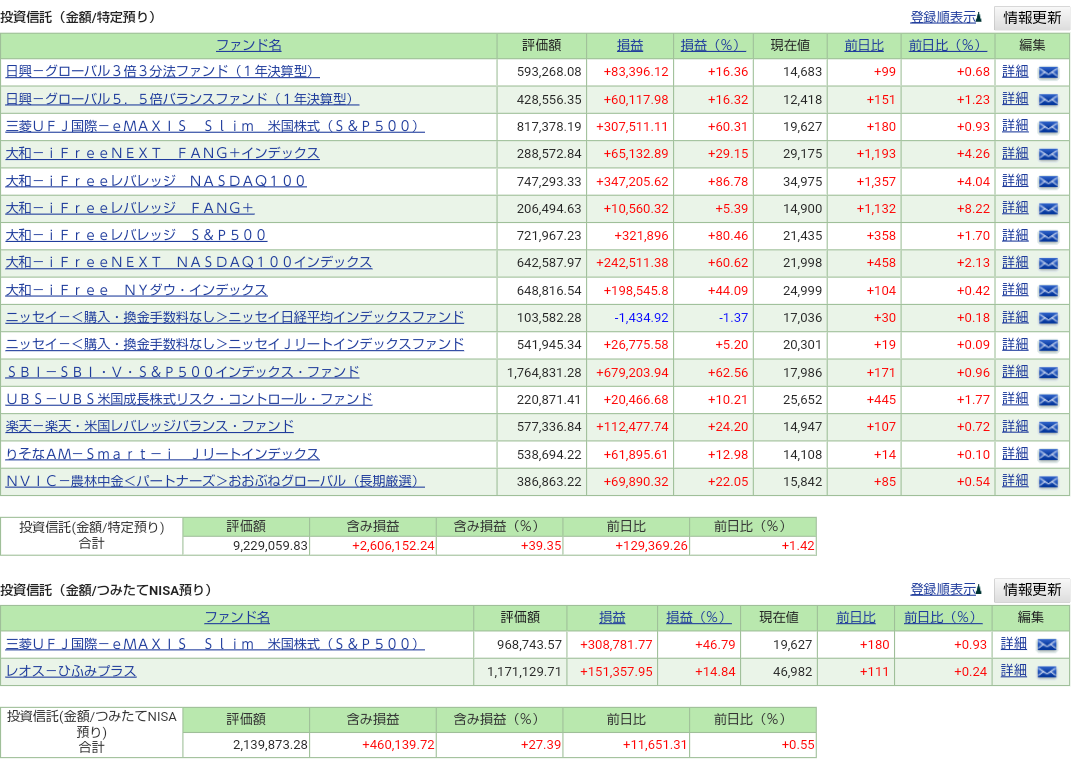This screenshot has width=1080, height=764.
Task: Click 詳細 link in ニッセイ日経平均インデックスファンド row
Action: pos(1015,317)
